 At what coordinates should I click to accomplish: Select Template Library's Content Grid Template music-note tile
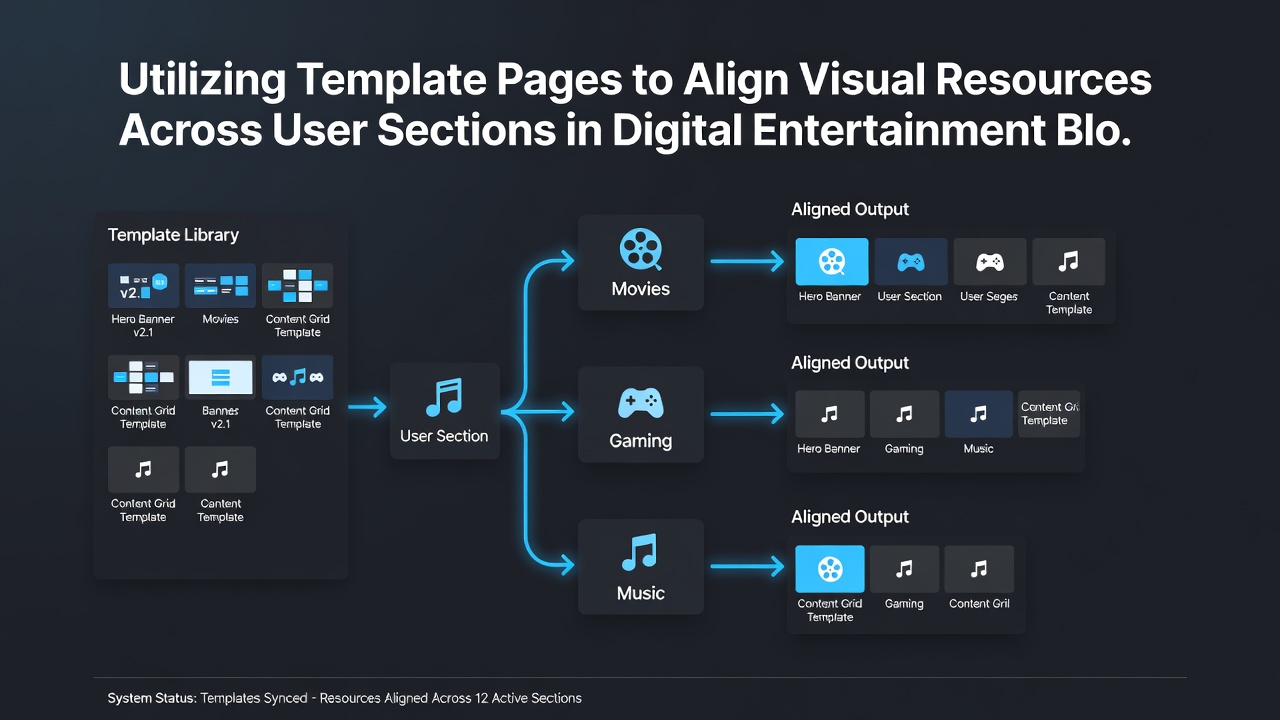(143, 469)
